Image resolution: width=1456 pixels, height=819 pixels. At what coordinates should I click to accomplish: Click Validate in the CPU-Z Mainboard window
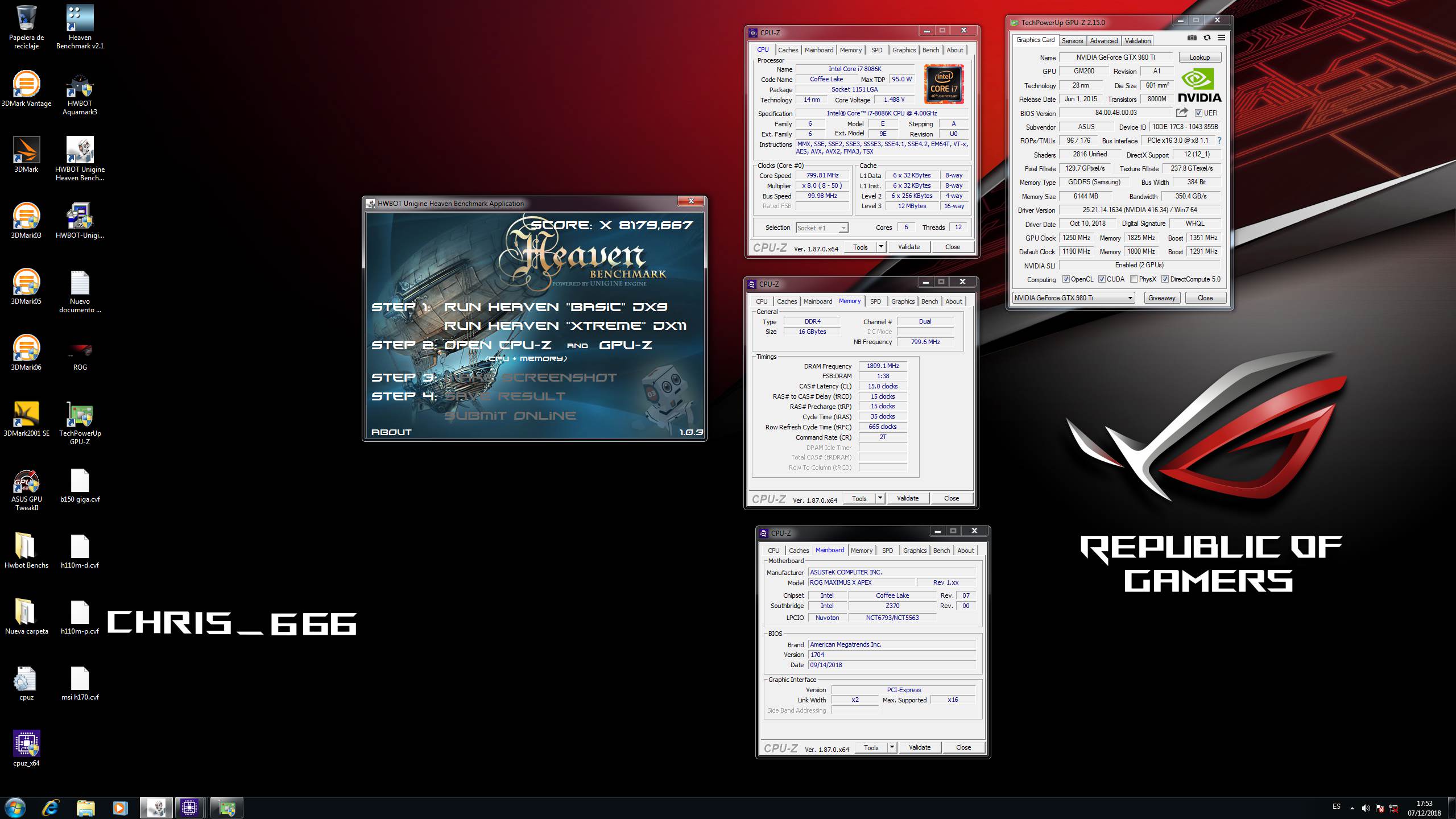pos(919,747)
